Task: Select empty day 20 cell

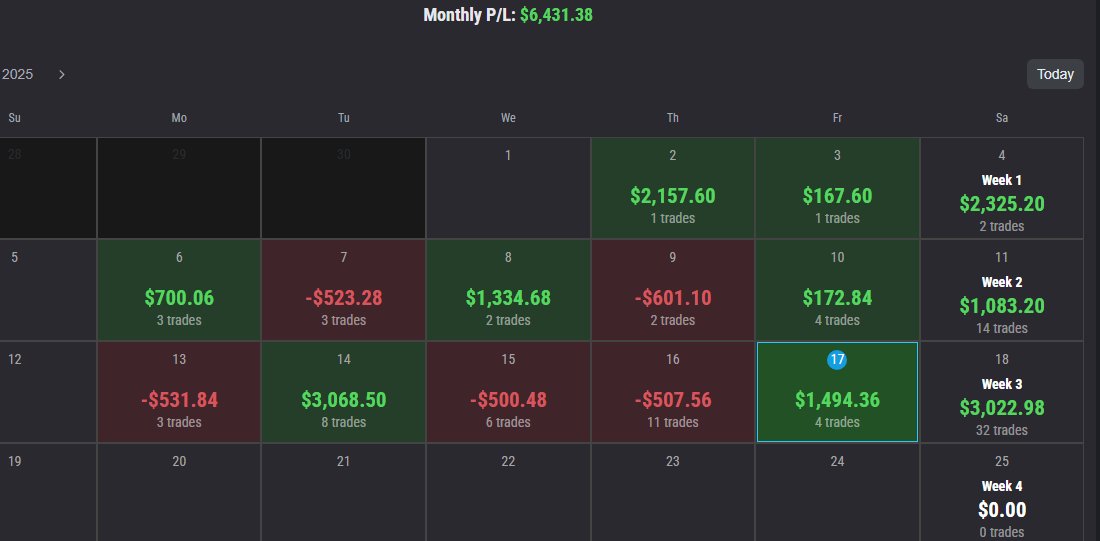Action: pos(179,493)
